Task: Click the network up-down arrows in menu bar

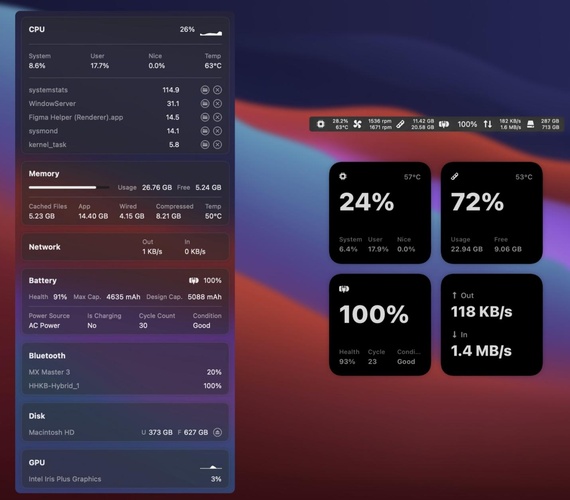Action: click(x=488, y=124)
